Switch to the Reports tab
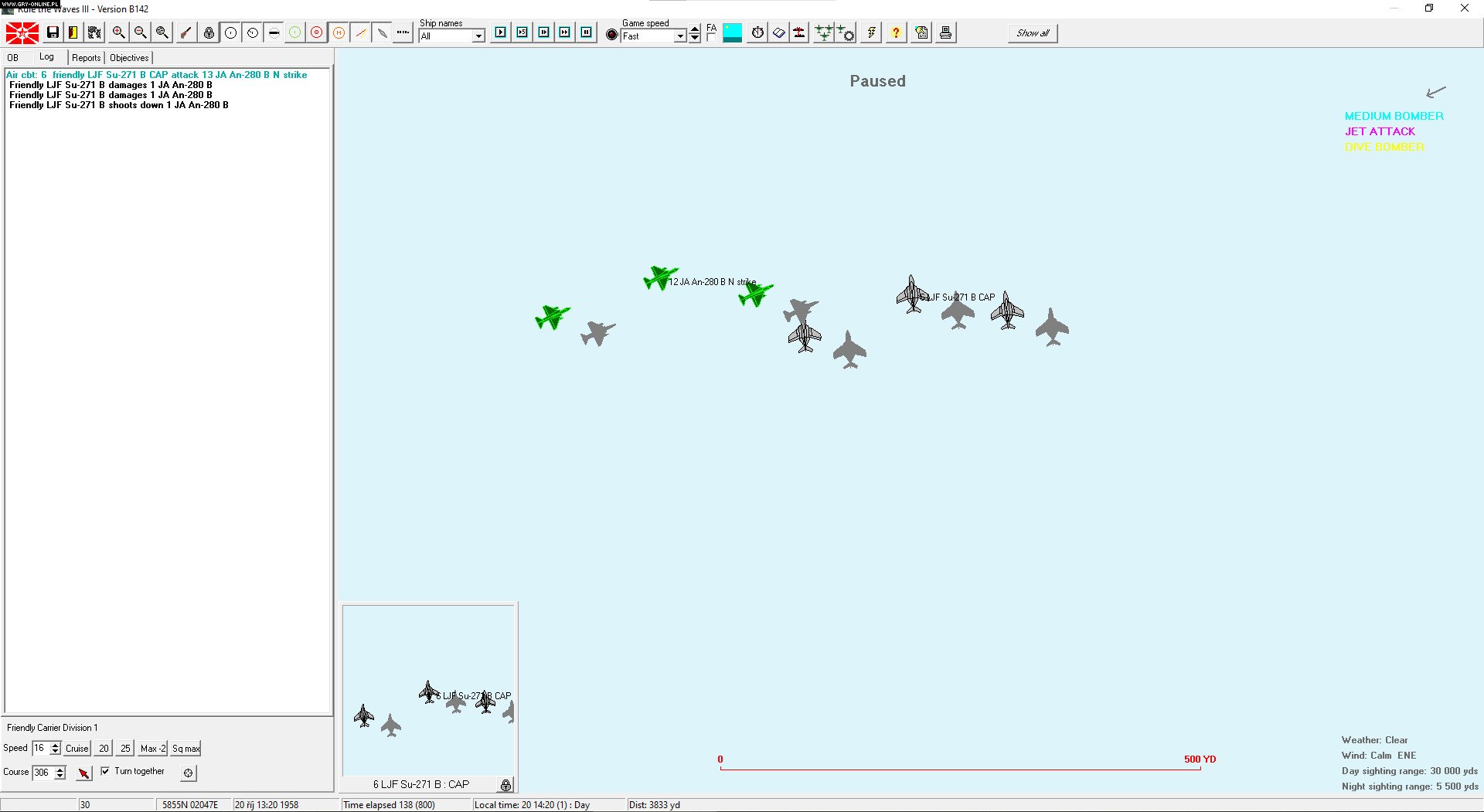This screenshot has height=812, width=1484. point(86,57)
